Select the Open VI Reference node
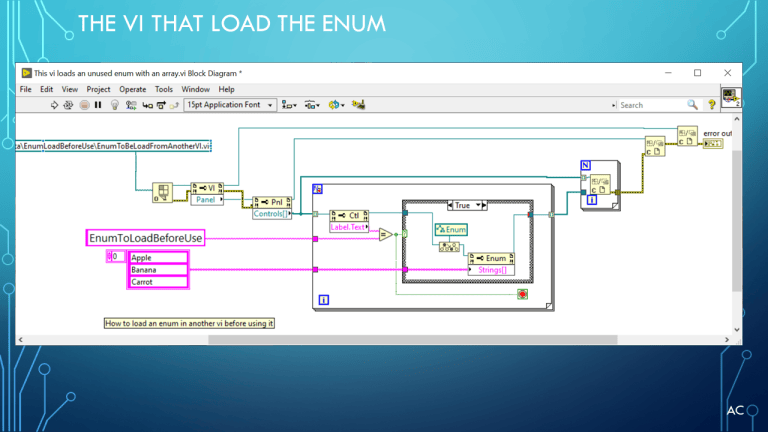Viewport: 768px width, 432px height. click(163, 192)
